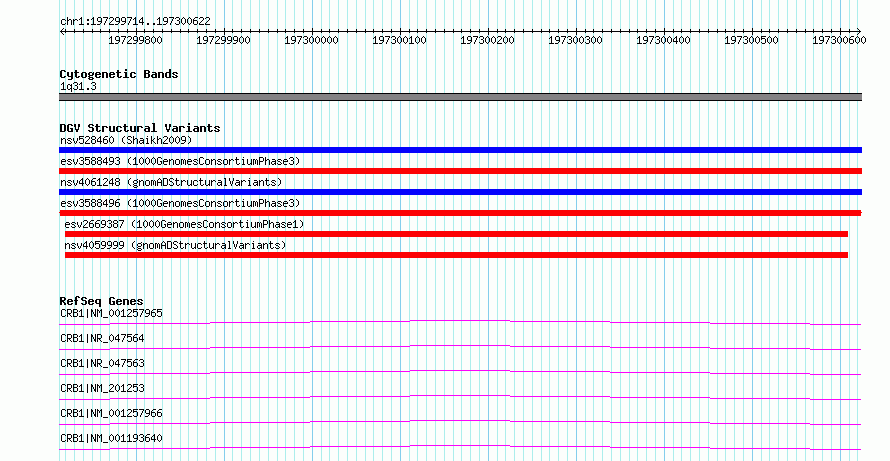Open transcript label CRB1|NM_001193640
The height and width of the screenshot is (461, 890).
click(111, 439)
